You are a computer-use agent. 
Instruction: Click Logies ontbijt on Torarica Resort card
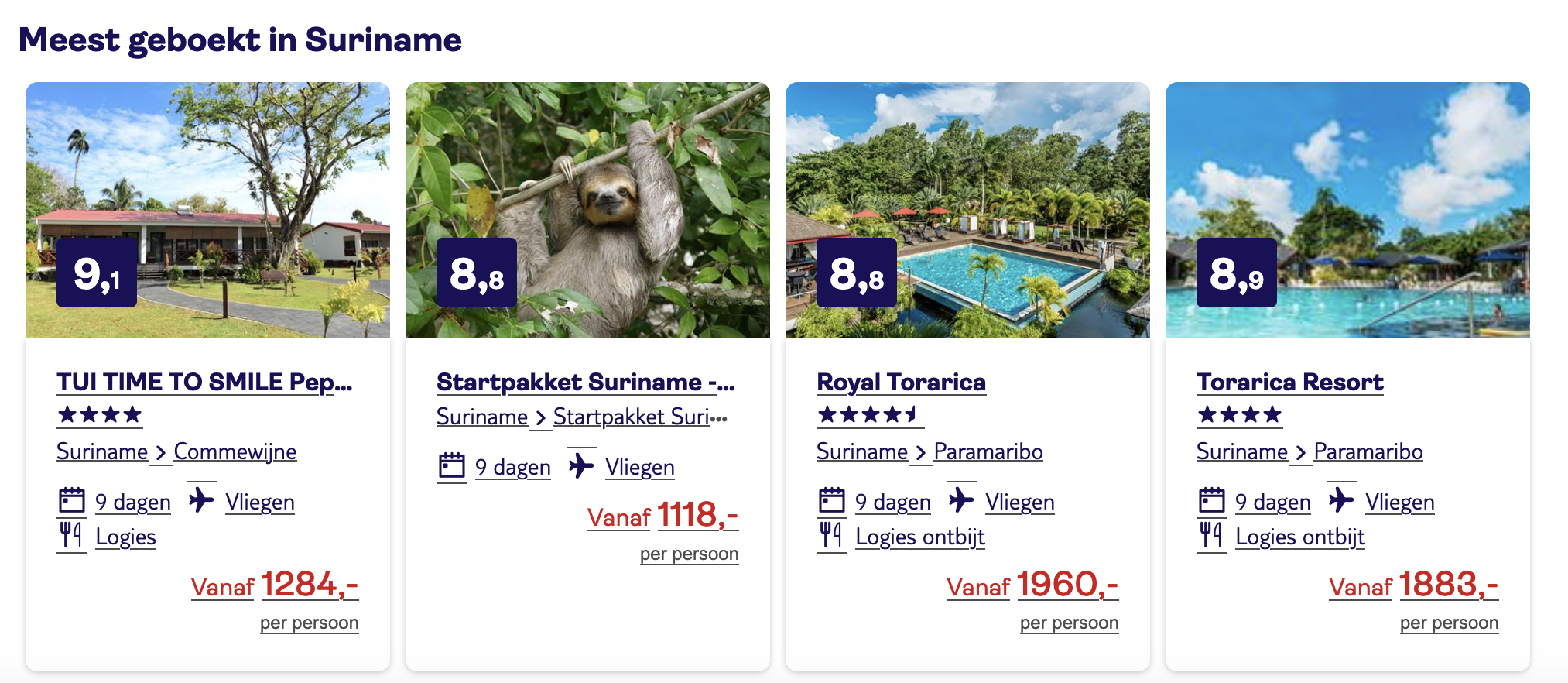pos(1299,537)
